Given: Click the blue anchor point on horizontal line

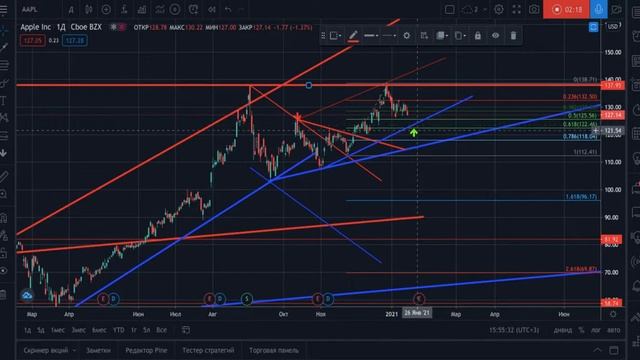Looking at the screenshot, I should (x=309, y=85).
